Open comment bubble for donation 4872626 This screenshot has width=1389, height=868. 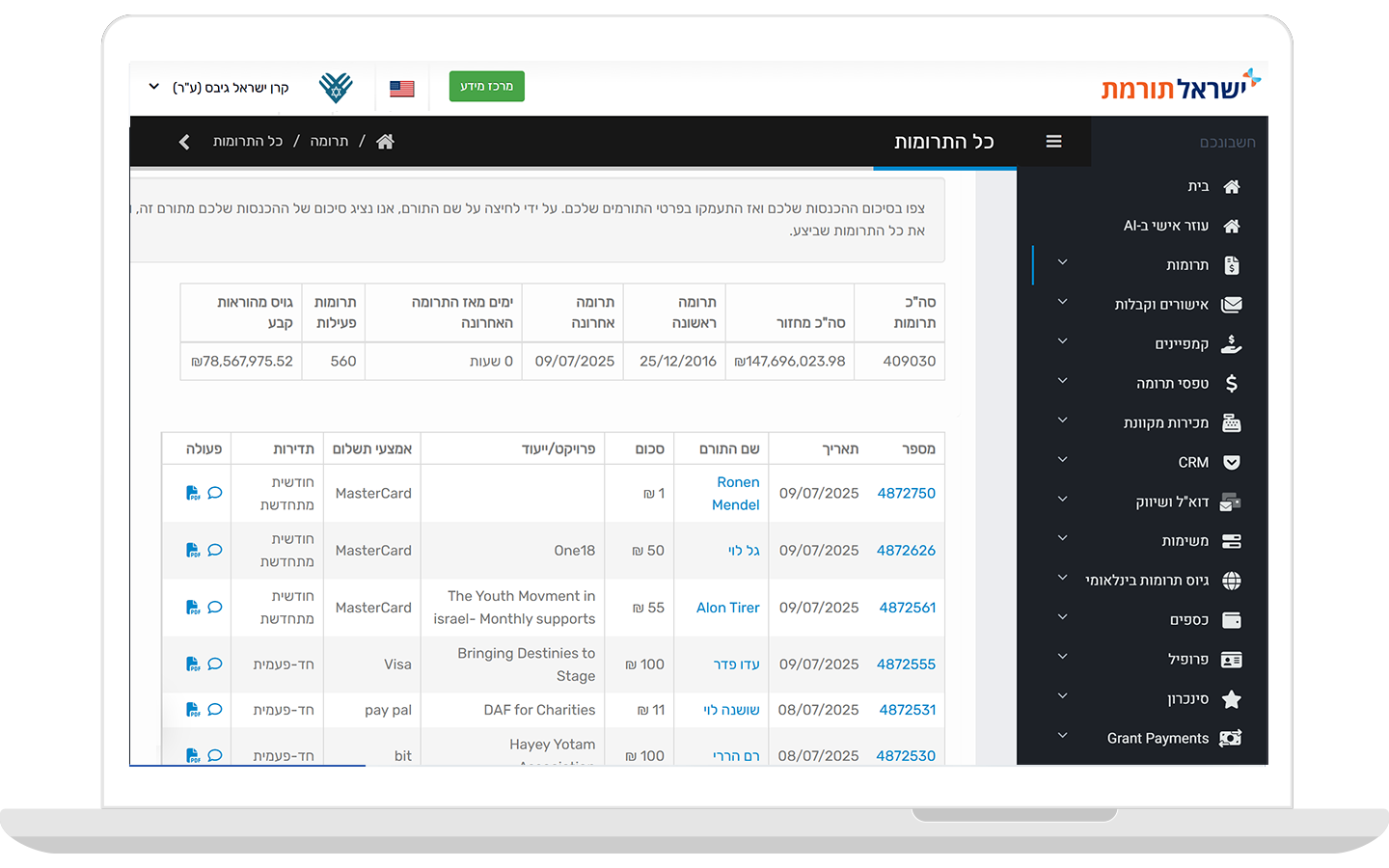pos(215,550)
